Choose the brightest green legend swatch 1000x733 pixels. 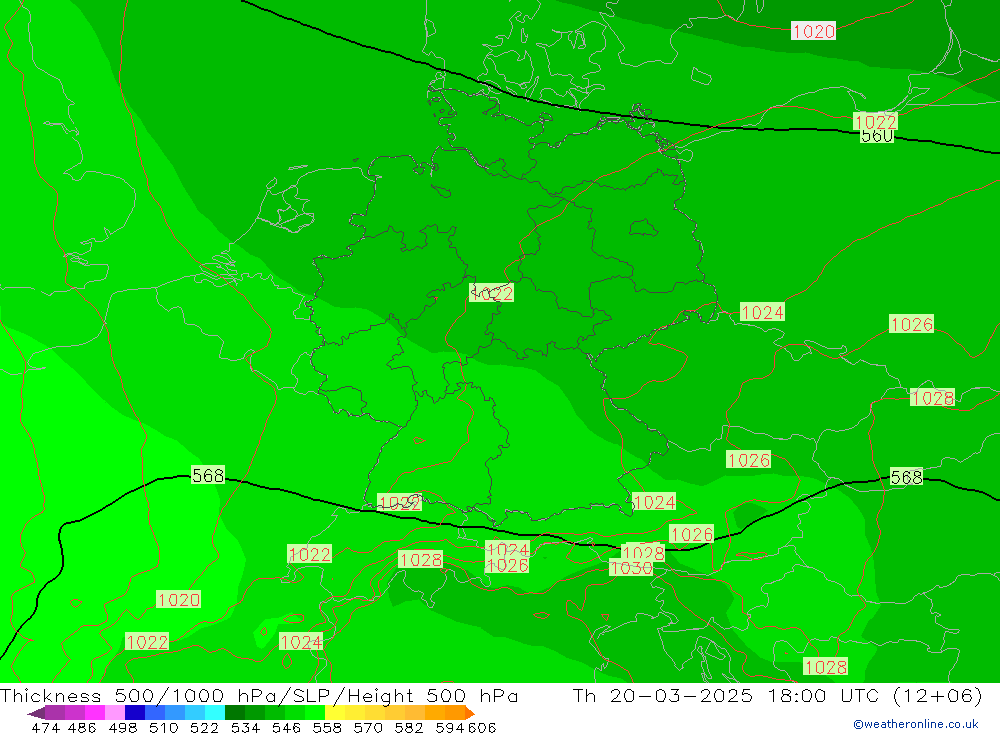(315, 713)
